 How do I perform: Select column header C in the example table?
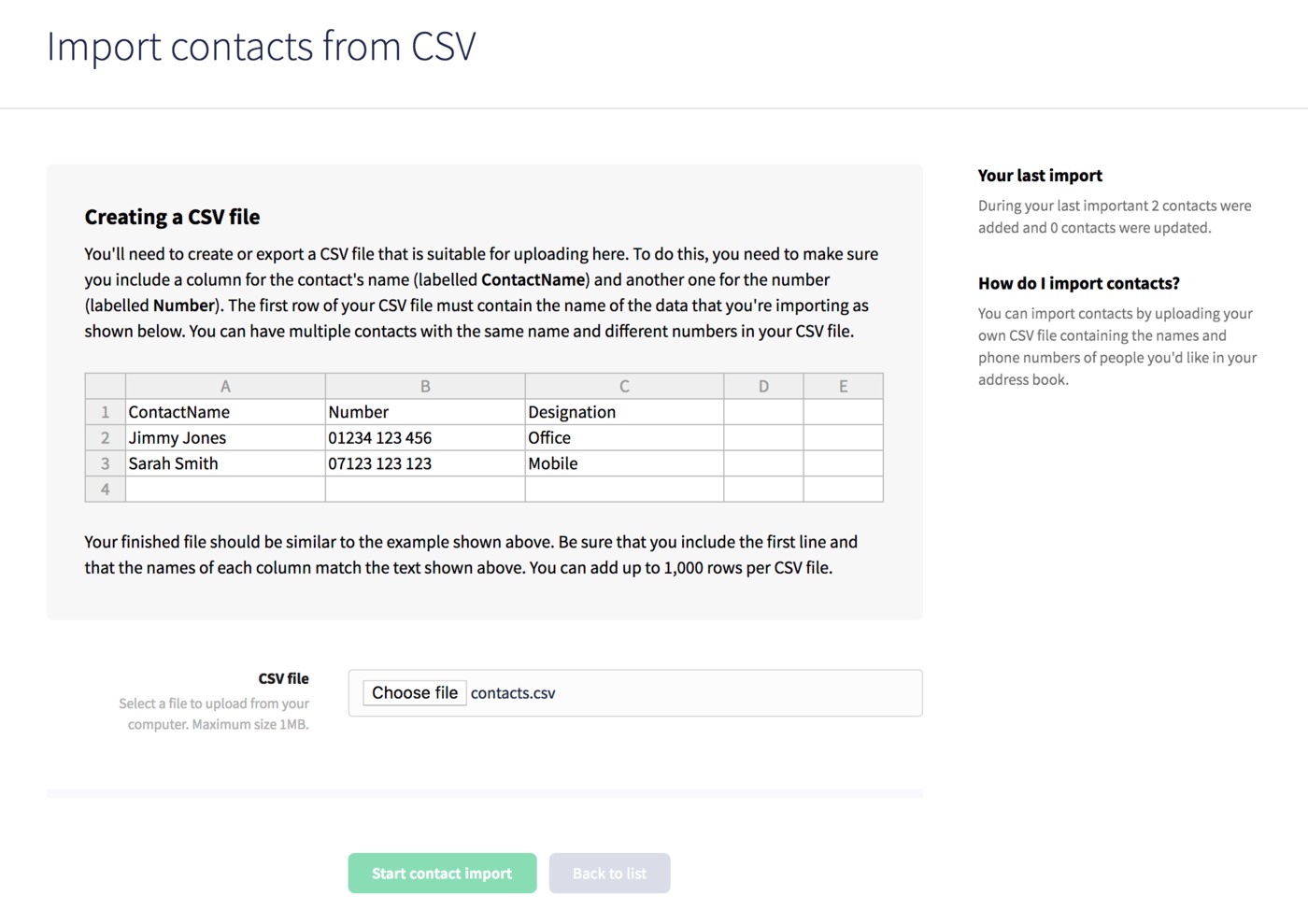(624, 385)
